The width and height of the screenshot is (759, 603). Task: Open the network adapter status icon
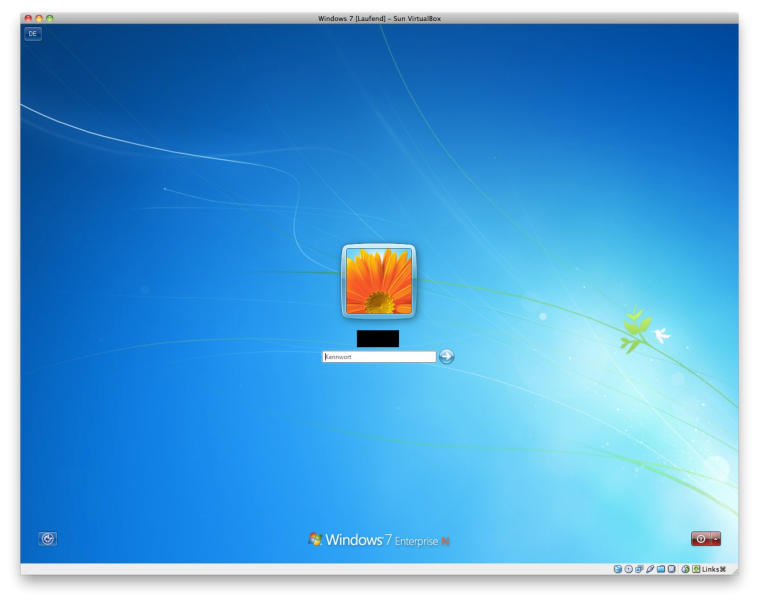(639, 569)
